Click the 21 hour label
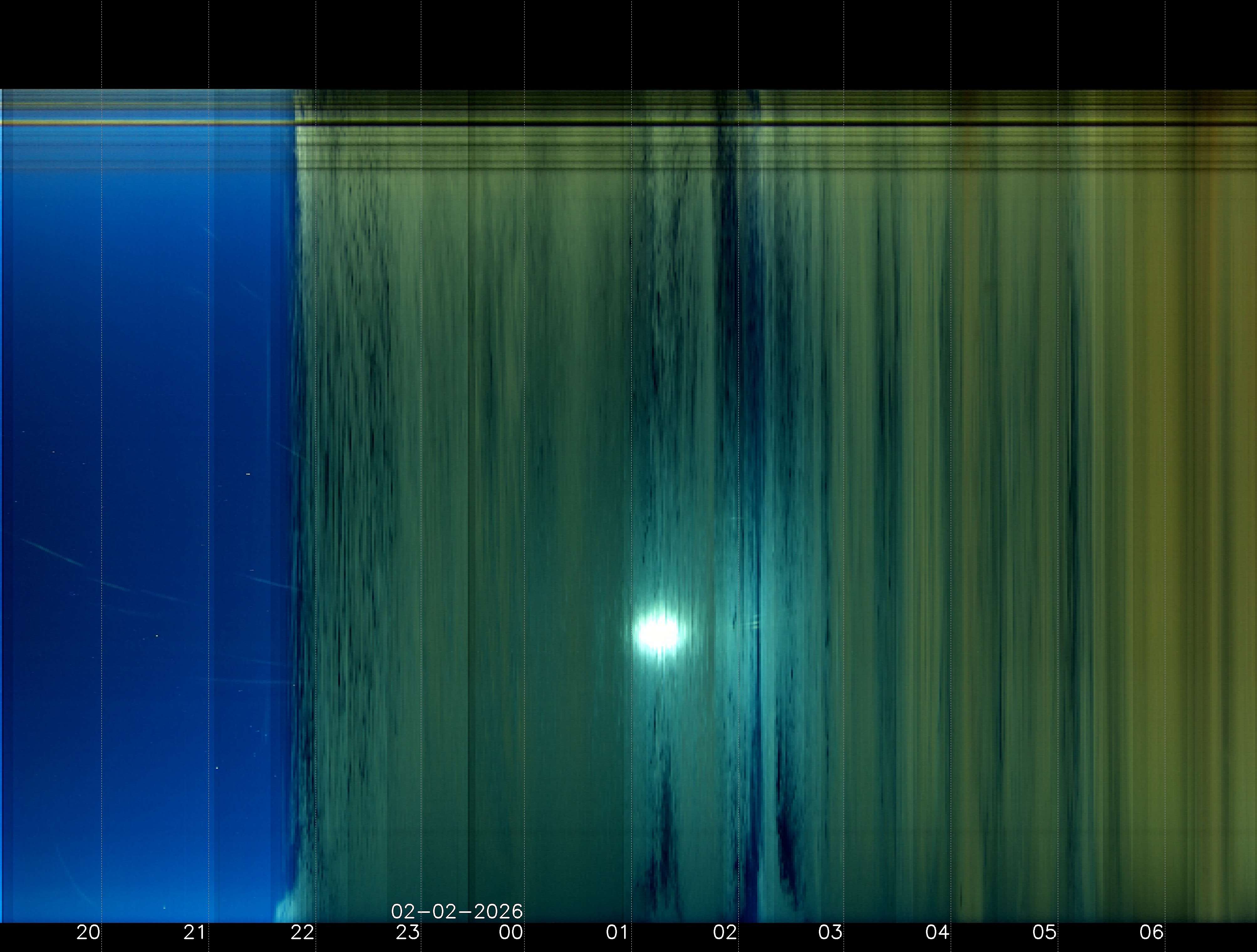1257x952 pixels. pos(194,933)
